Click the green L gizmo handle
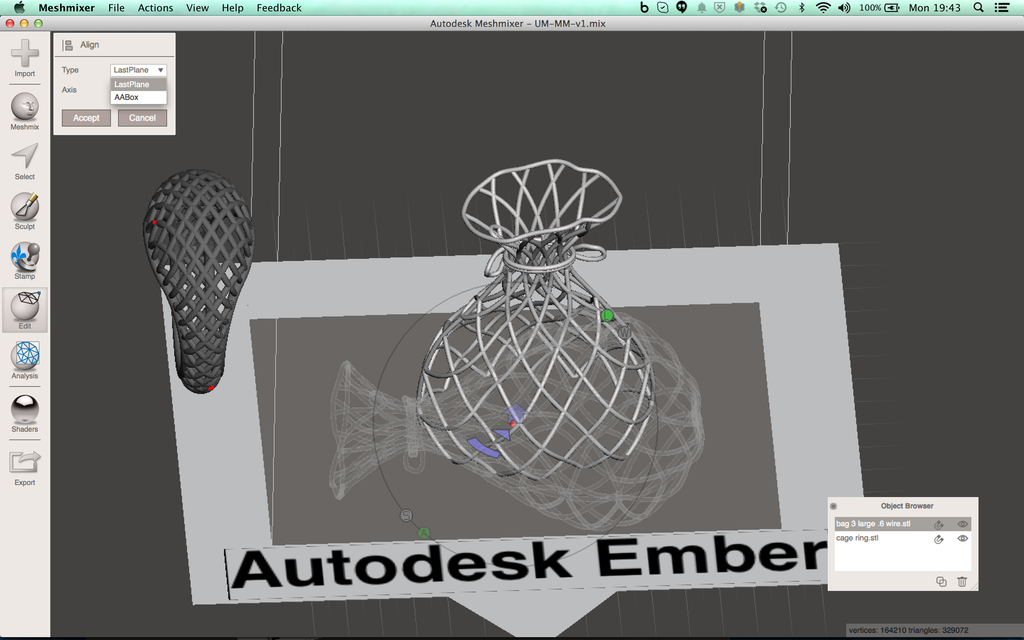 pos(607,316)
